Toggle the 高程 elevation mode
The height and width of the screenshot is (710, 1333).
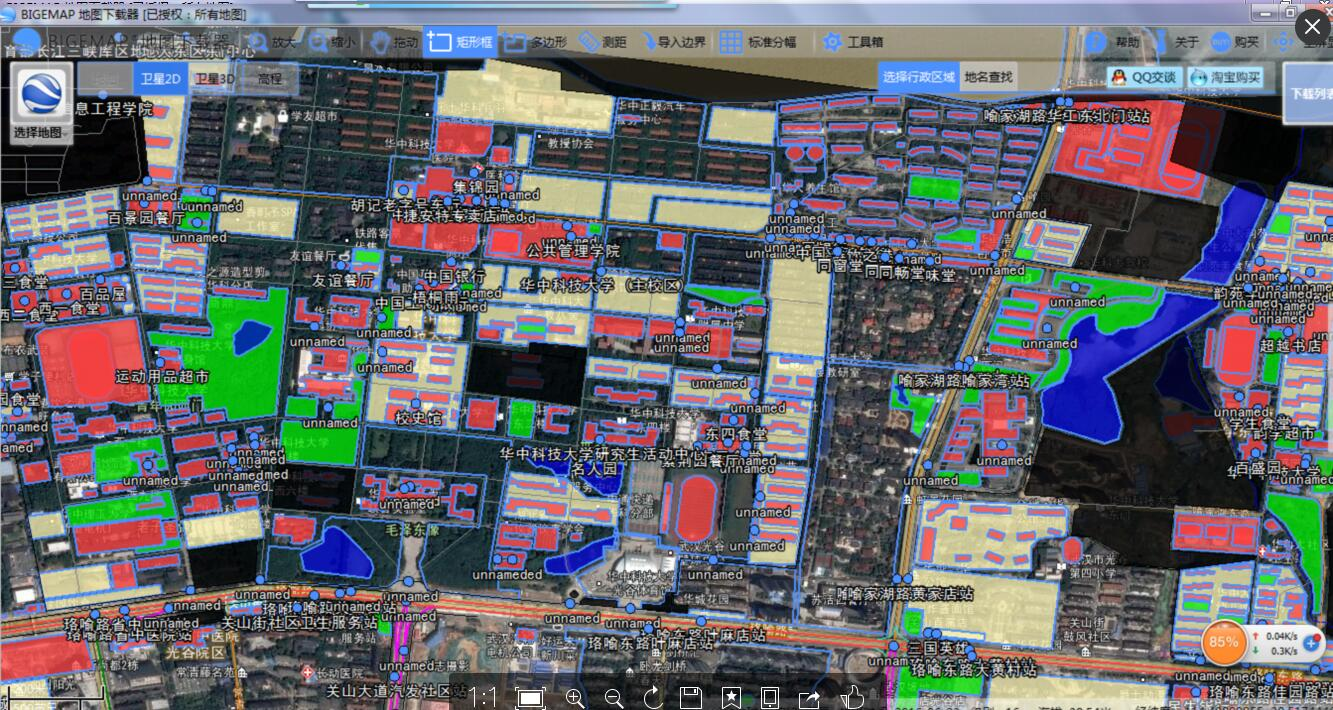coord(269,78)
